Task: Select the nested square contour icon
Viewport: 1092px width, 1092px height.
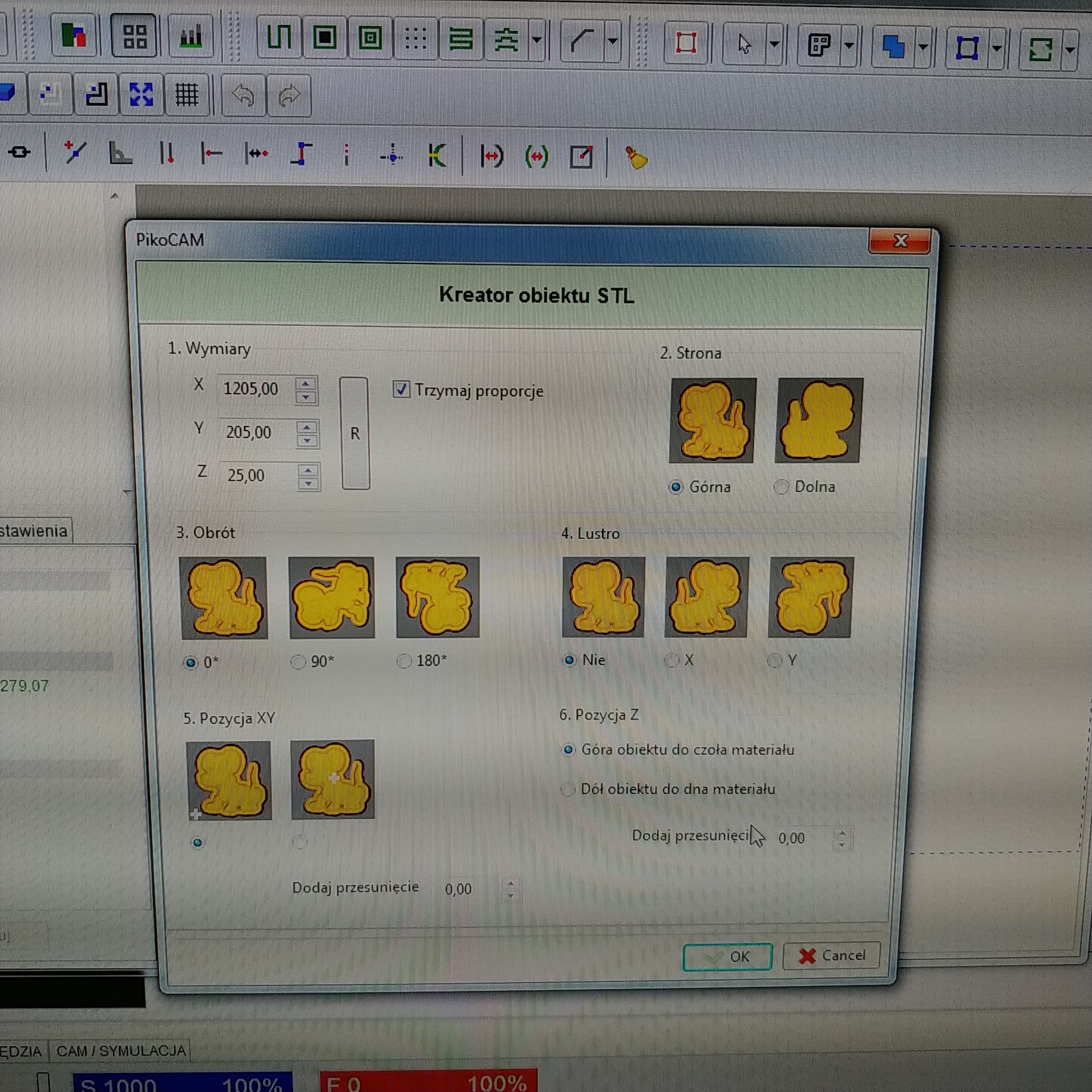Action: pyautogui.click(x=370, y=38)
